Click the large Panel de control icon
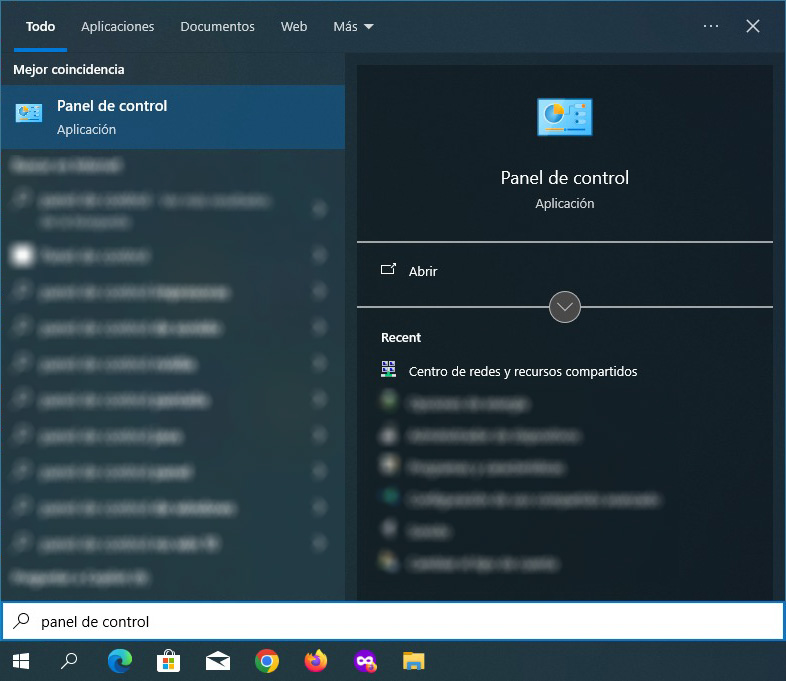This screenshot has width=786, height=681. [x=564, y=117]
